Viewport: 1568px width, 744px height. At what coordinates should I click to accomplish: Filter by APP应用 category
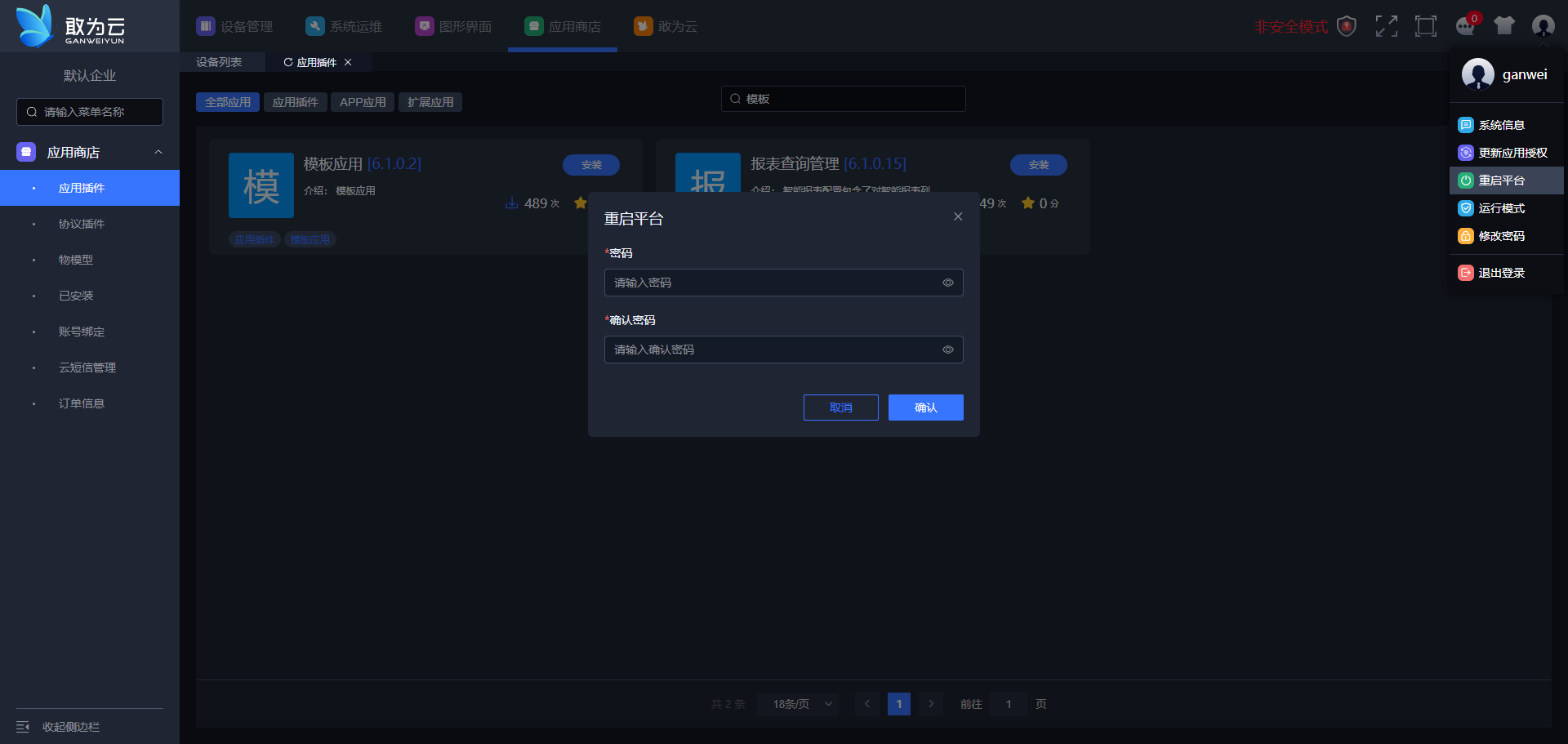pyautogui.click(x=363, y=102)
